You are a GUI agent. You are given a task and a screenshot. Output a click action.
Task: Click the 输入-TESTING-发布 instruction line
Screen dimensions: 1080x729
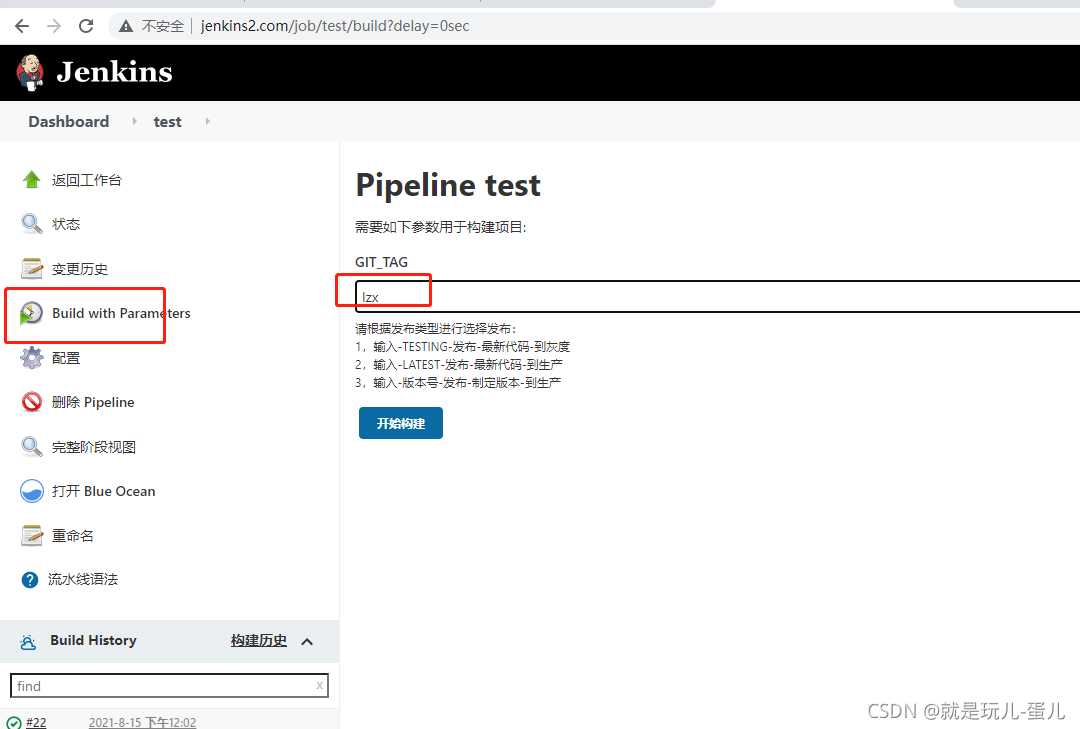(x=463, y=347)
